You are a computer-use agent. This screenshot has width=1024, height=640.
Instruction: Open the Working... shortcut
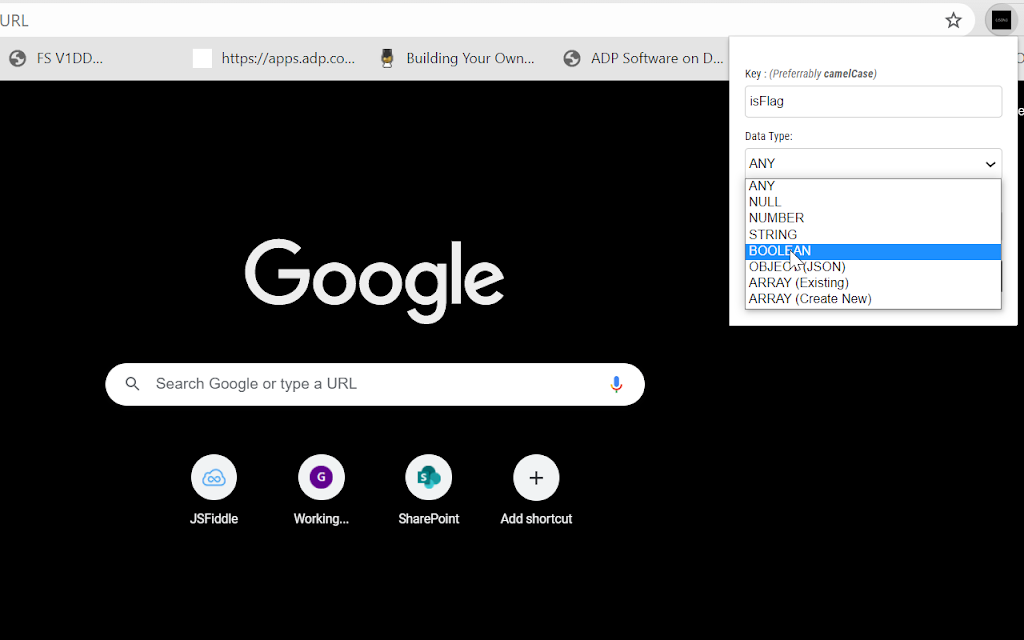pos(321,490)
